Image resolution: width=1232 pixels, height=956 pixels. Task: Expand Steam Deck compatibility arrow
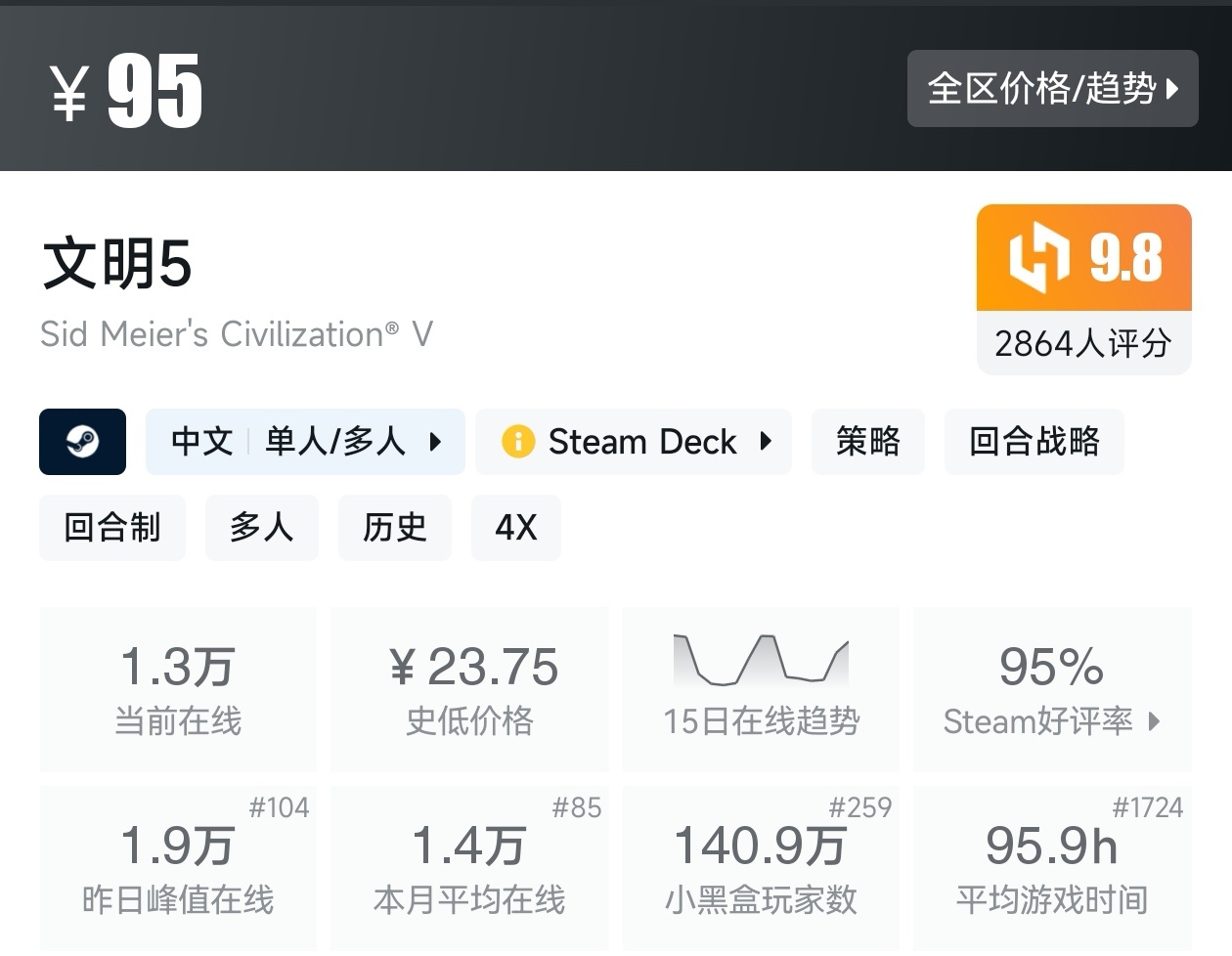click(766, 442)
